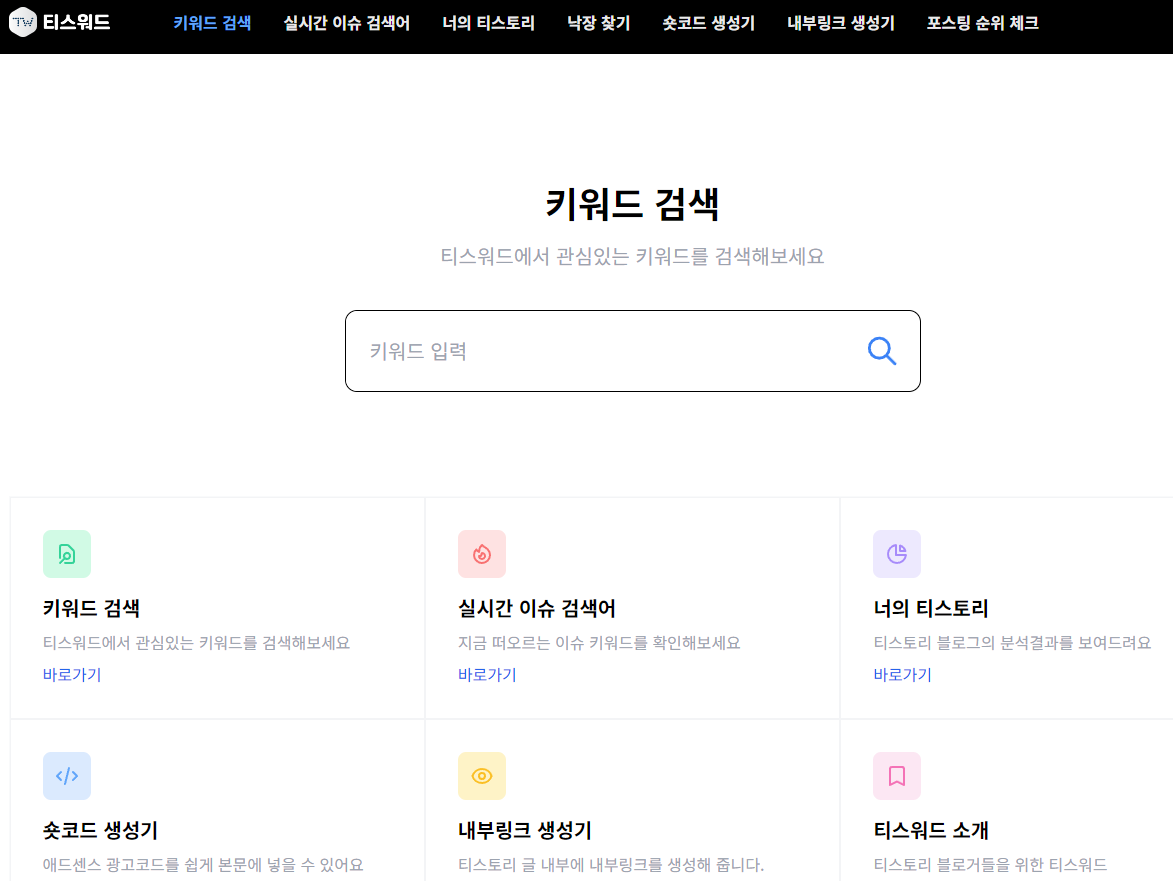Go to 너의 티스토리 in top navigation
Image resolution: width=1173 pixels, height=881 pixels.
[489, 23]
